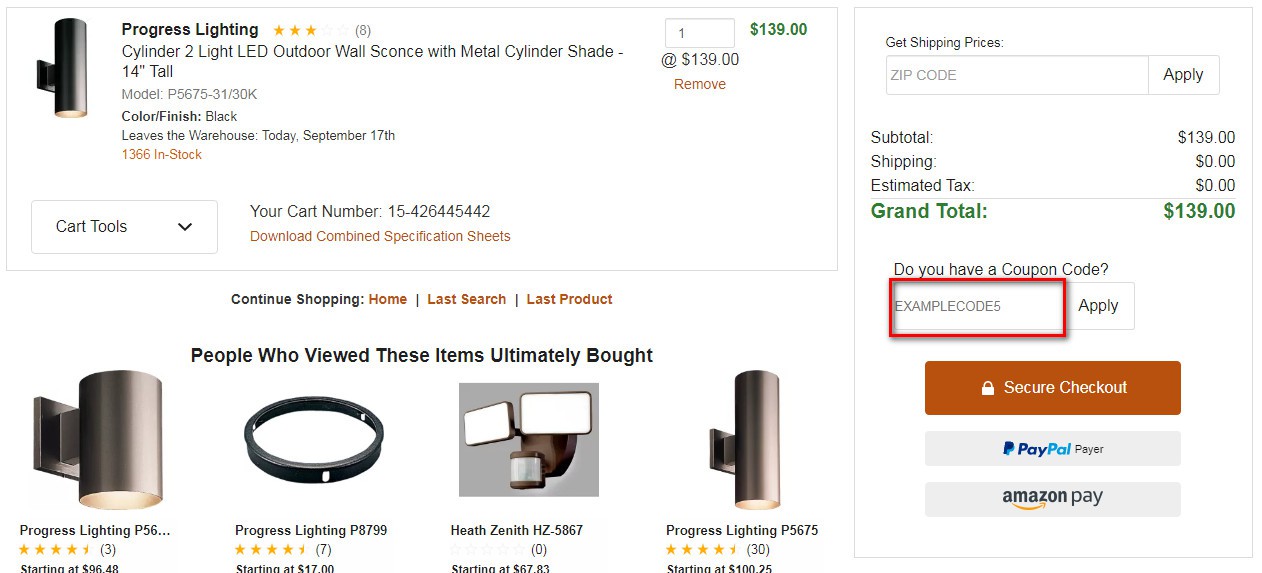
Task: Click the ZIP CODE input field
Action: point(1016,75)
